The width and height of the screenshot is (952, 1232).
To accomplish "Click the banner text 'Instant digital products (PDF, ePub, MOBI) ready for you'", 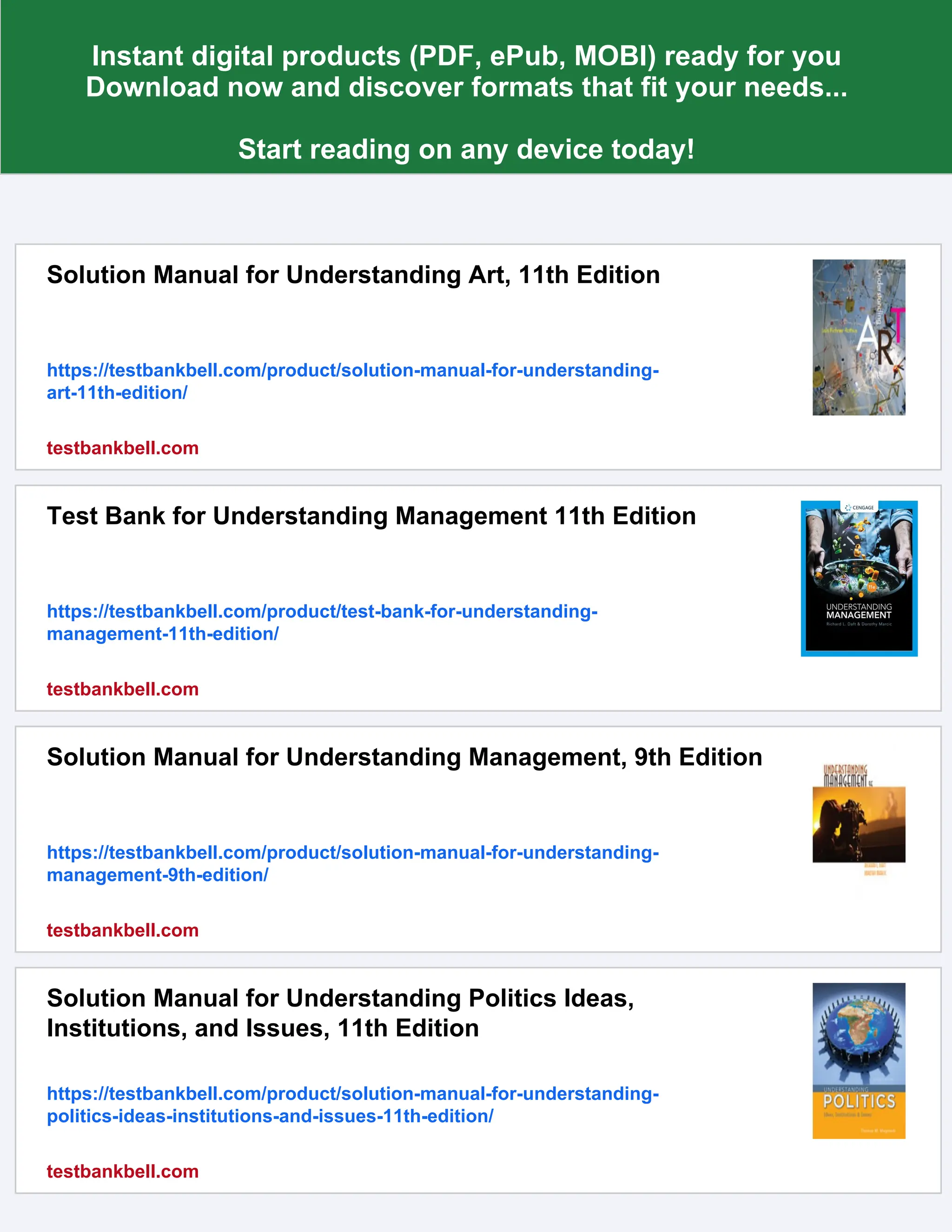I will [466, 56].
